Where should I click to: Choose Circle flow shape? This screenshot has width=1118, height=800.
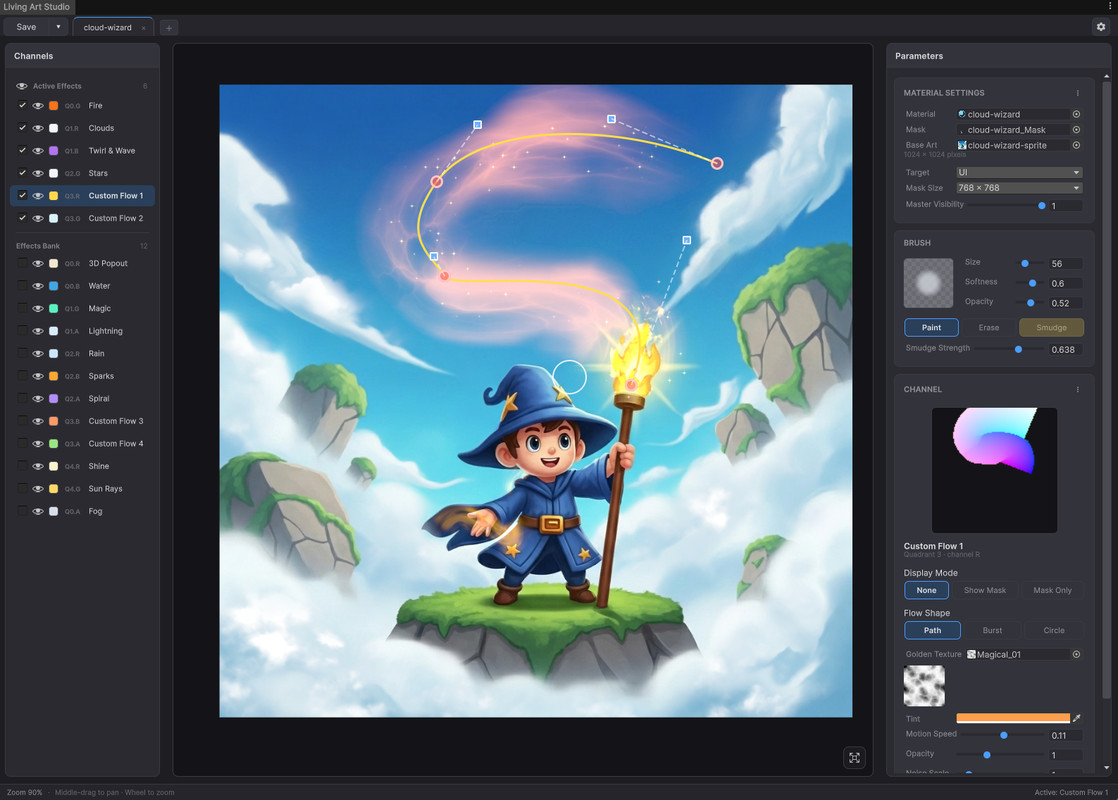[1054, 630]
